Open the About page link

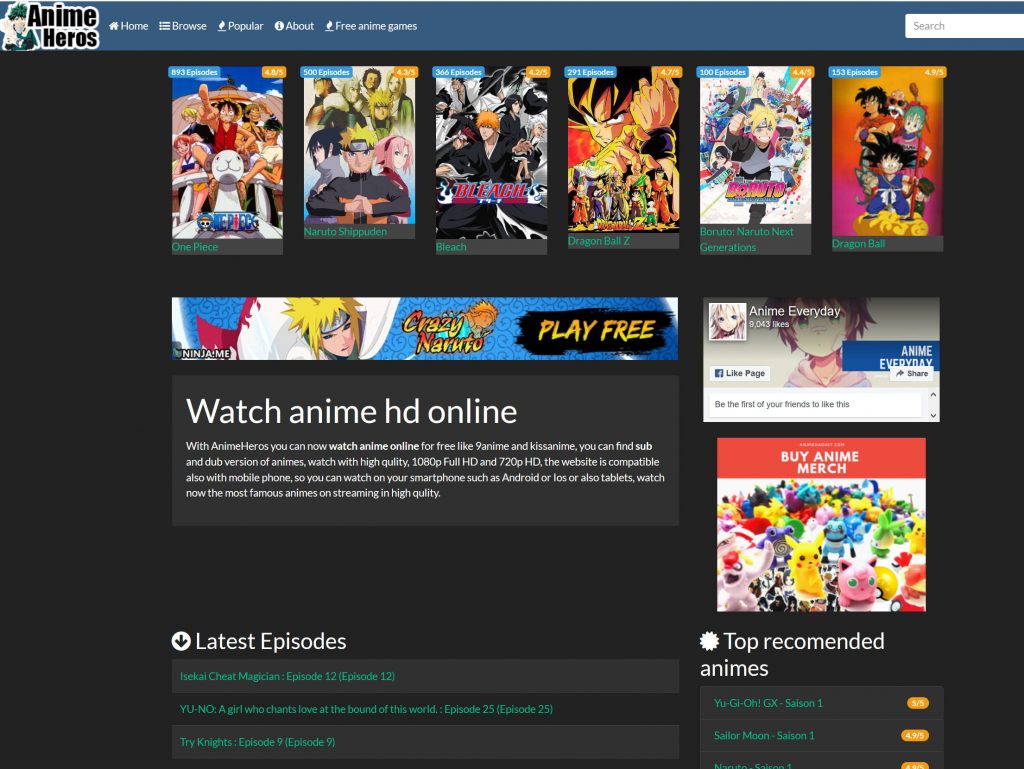click(x=294, y=26)
